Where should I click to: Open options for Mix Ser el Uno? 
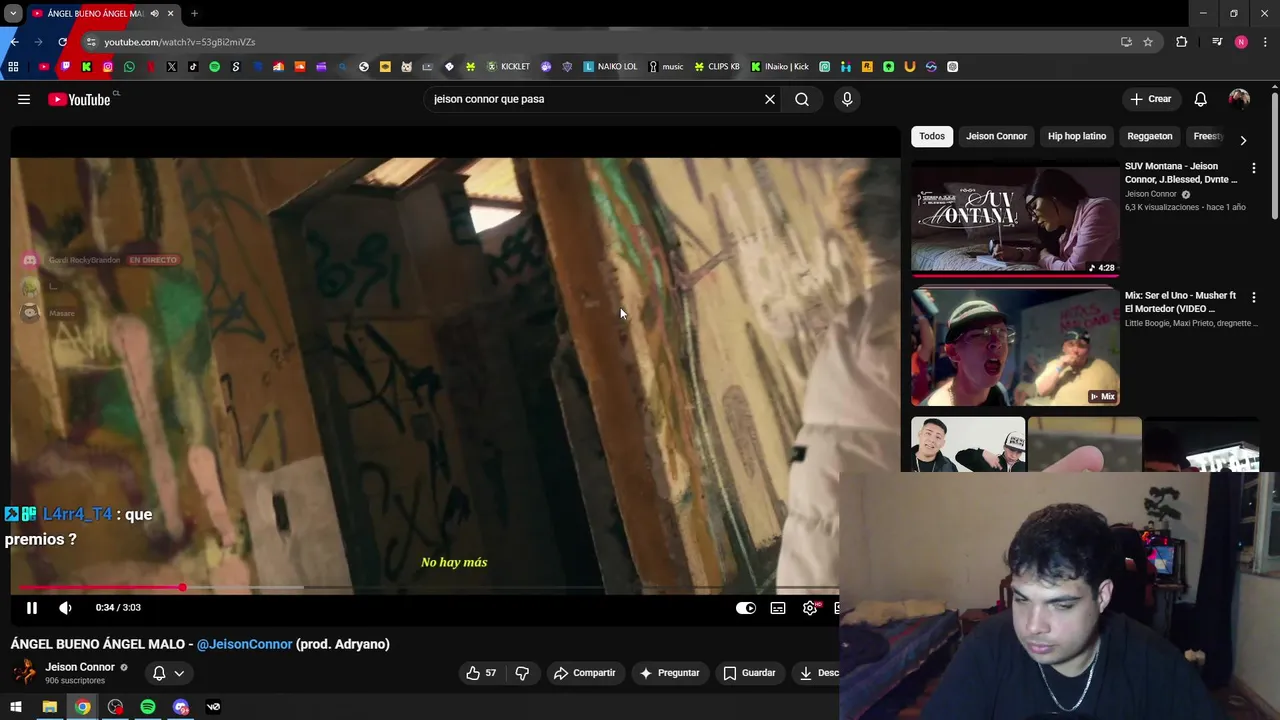1253,297
